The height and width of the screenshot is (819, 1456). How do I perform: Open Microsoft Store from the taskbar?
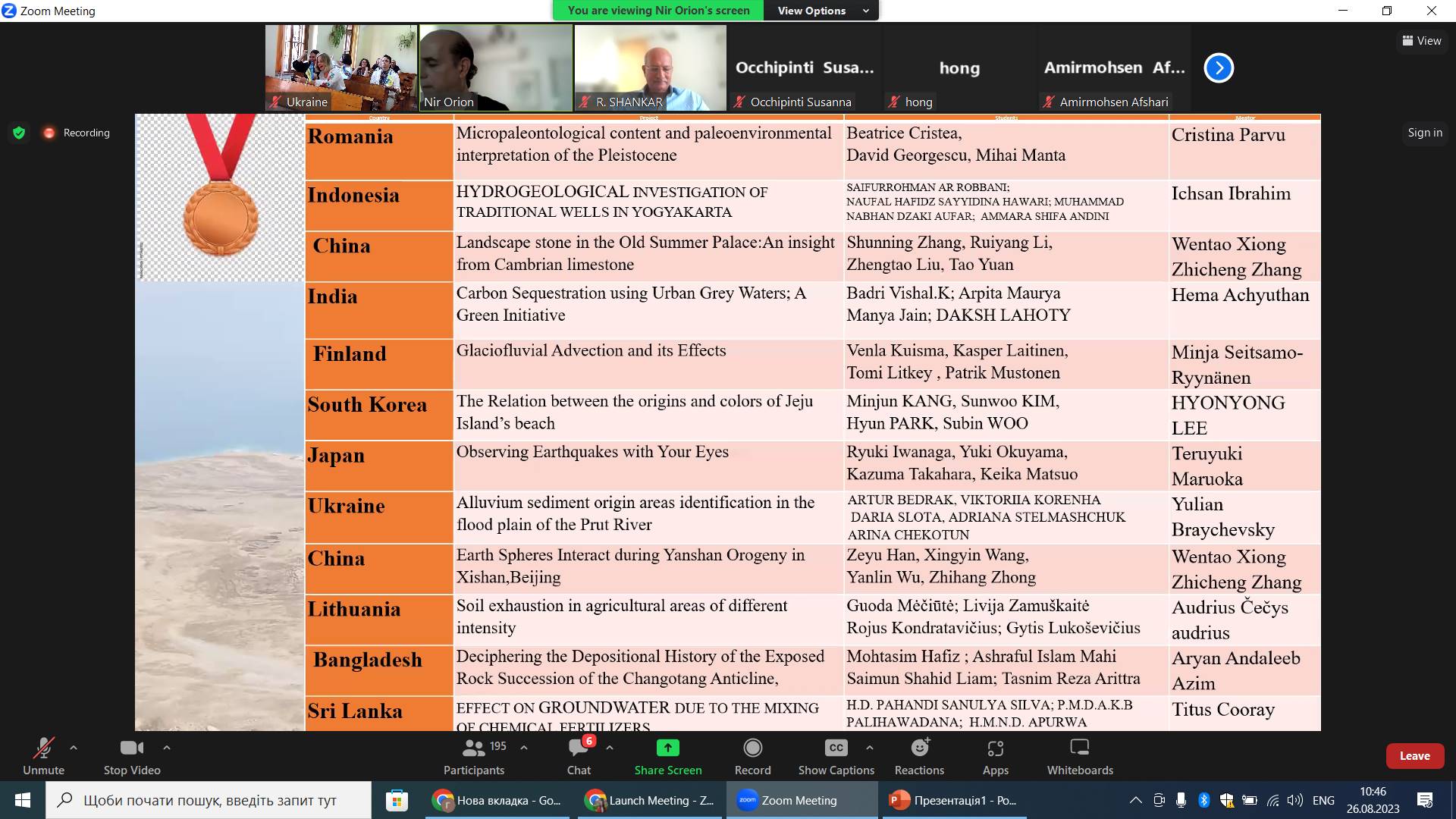point(397,800)
